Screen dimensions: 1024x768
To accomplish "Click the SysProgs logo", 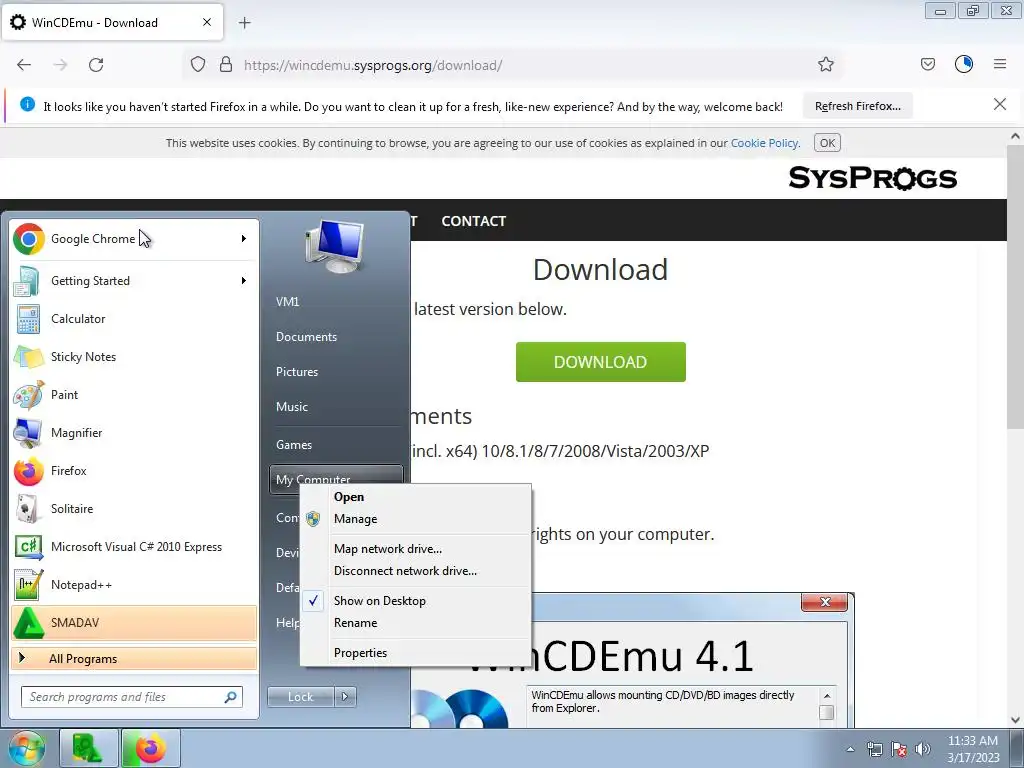I will coord(872,178).
